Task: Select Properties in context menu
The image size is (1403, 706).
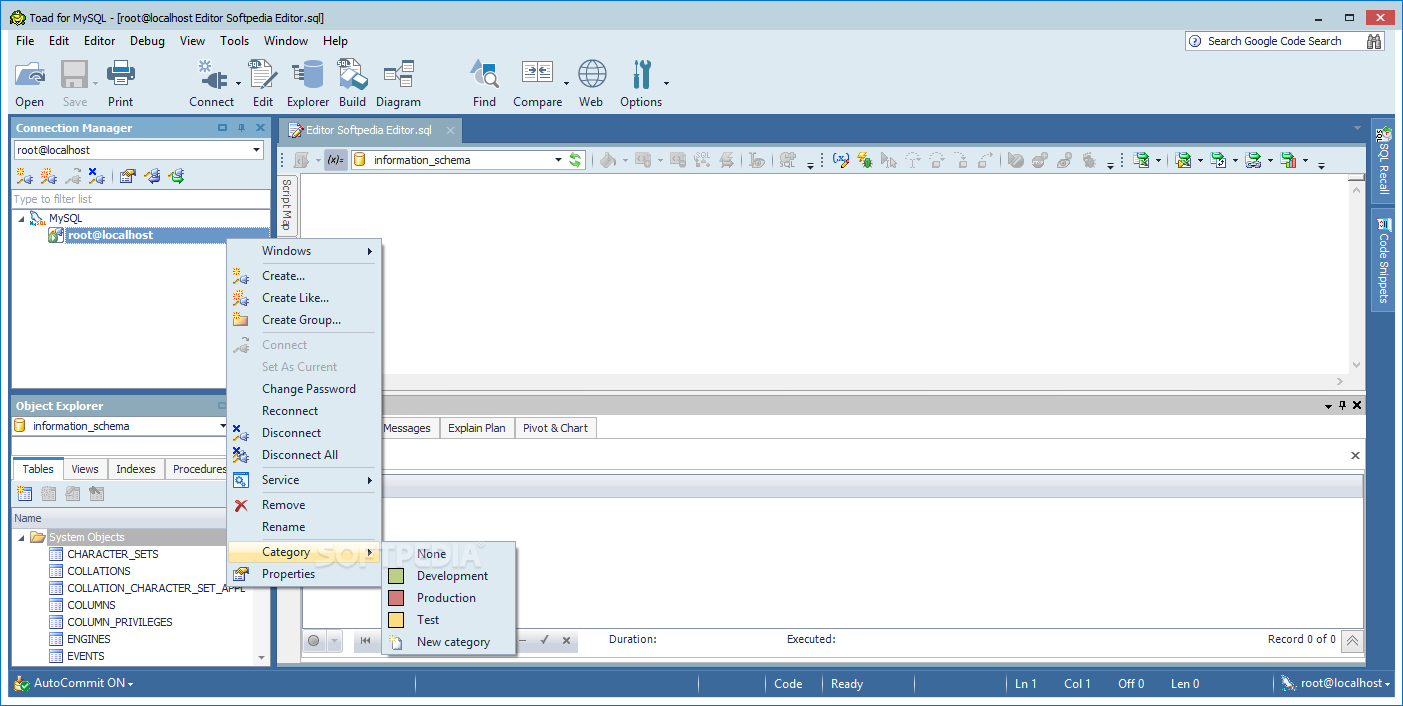Action: pyautogui.click(x=304, y=574)
